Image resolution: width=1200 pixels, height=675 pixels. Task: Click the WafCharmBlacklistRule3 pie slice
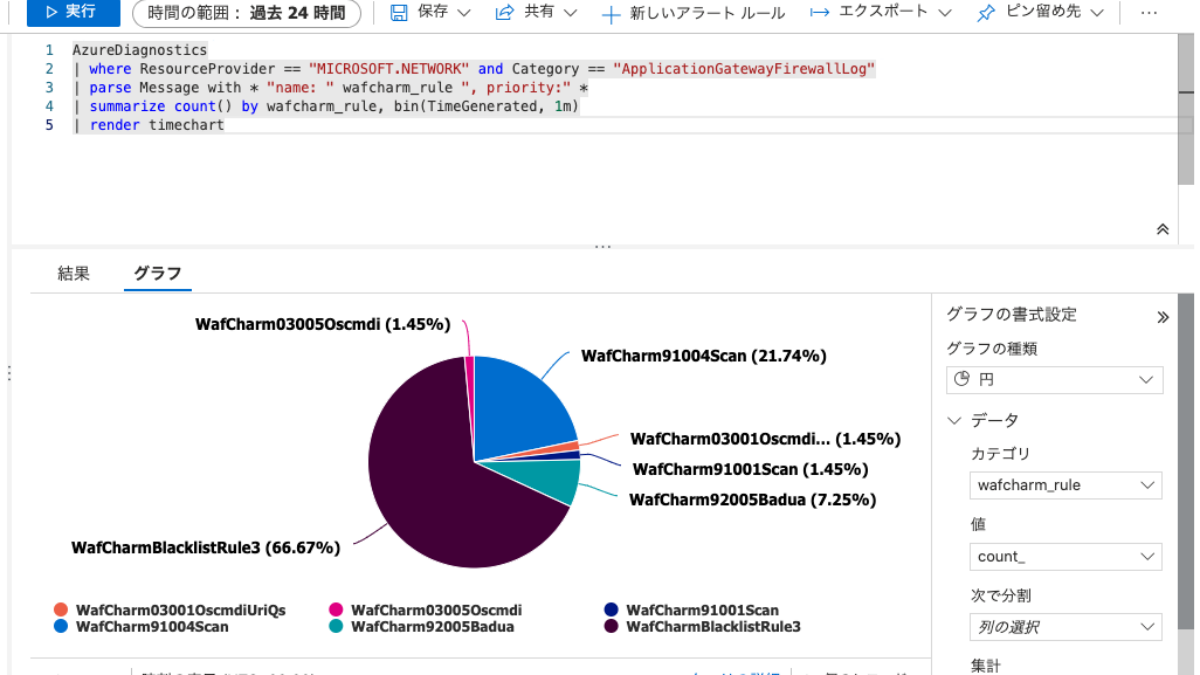coord(430,480)
